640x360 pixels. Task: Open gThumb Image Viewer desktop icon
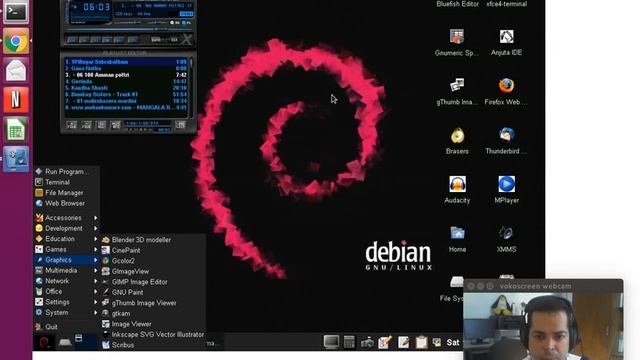coord(457,92)
